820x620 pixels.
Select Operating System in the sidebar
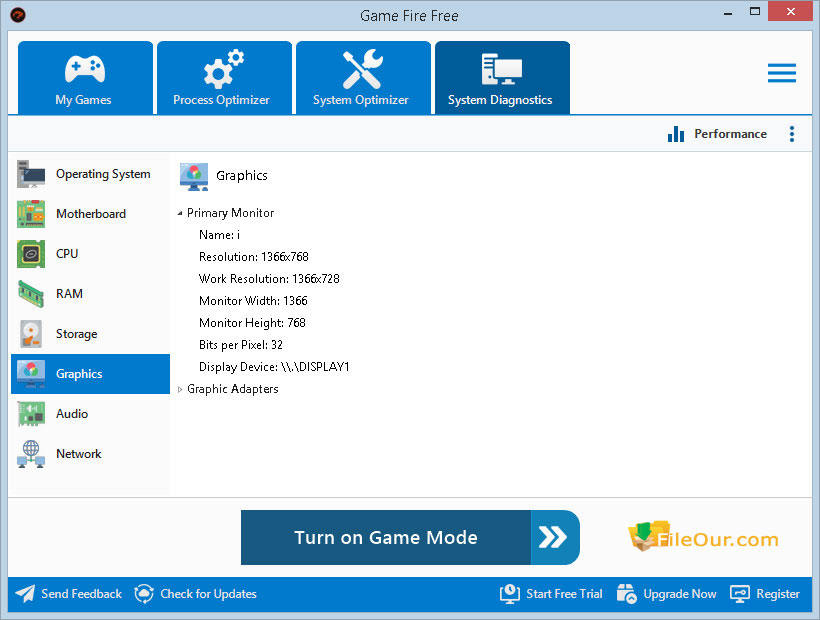90,174
